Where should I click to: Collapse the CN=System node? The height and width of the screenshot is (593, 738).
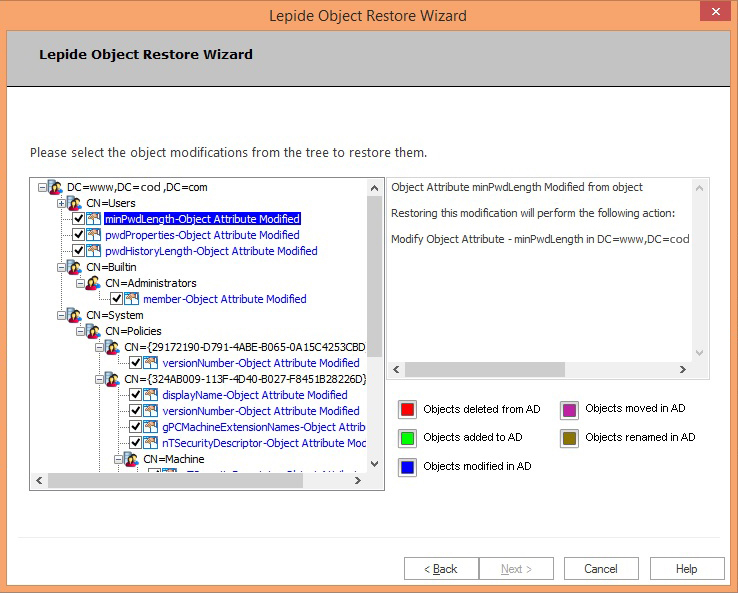[61, 315]
